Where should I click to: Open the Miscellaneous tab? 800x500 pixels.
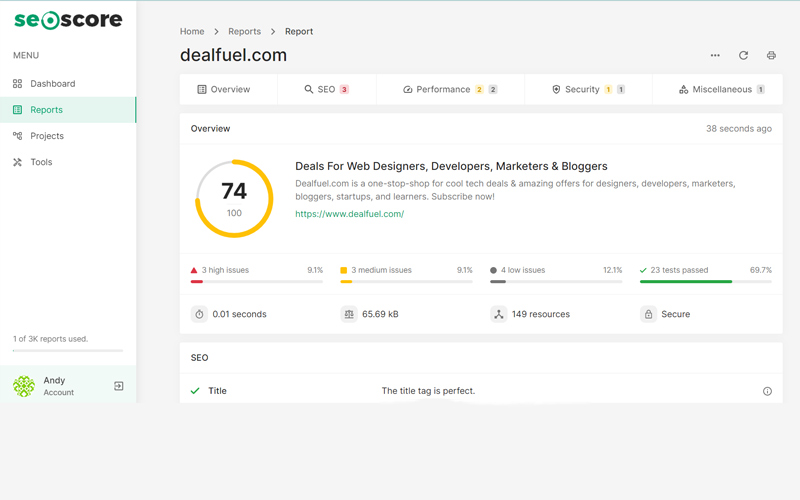717,89
